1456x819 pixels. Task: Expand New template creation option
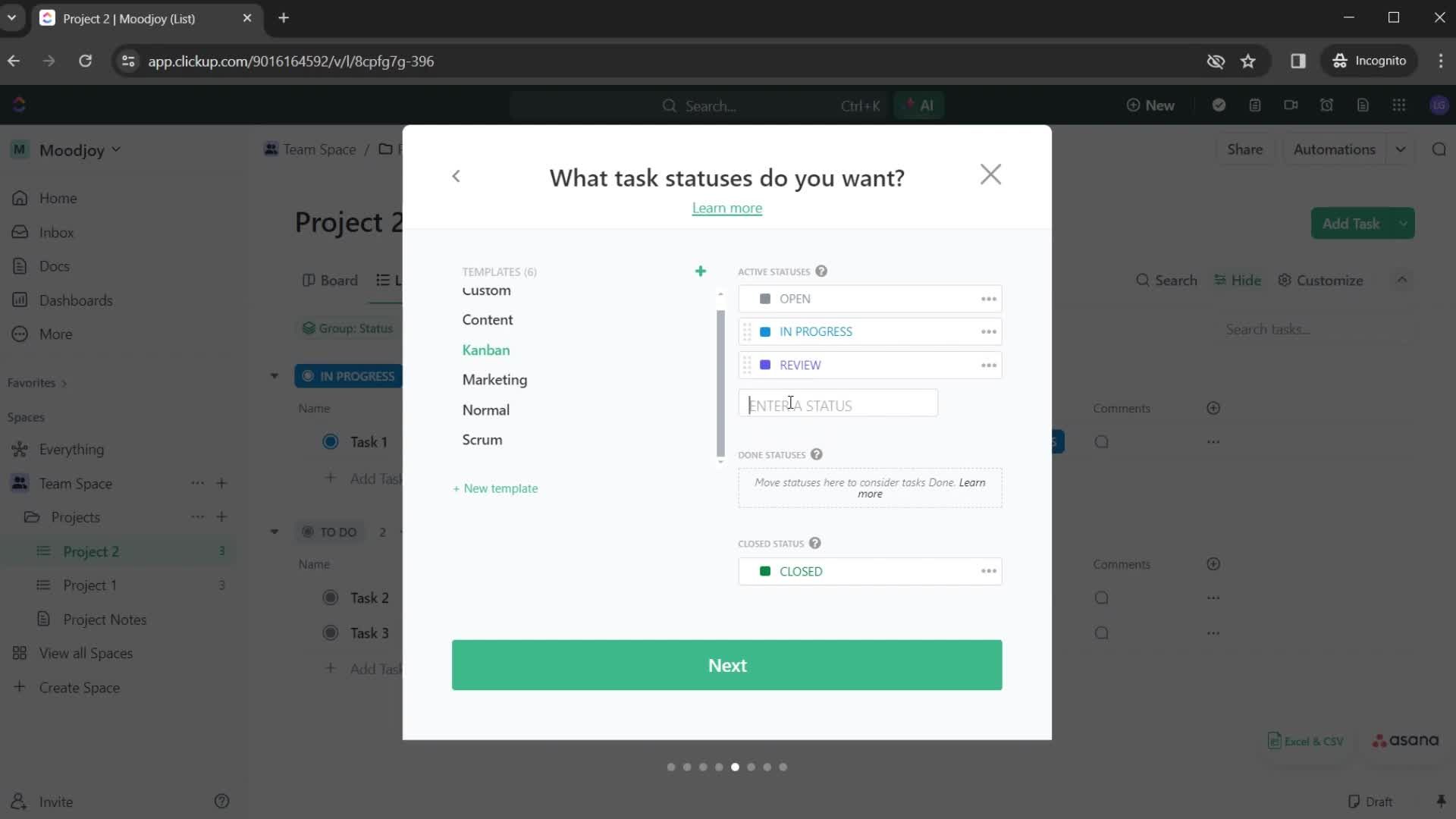(496, 490)
